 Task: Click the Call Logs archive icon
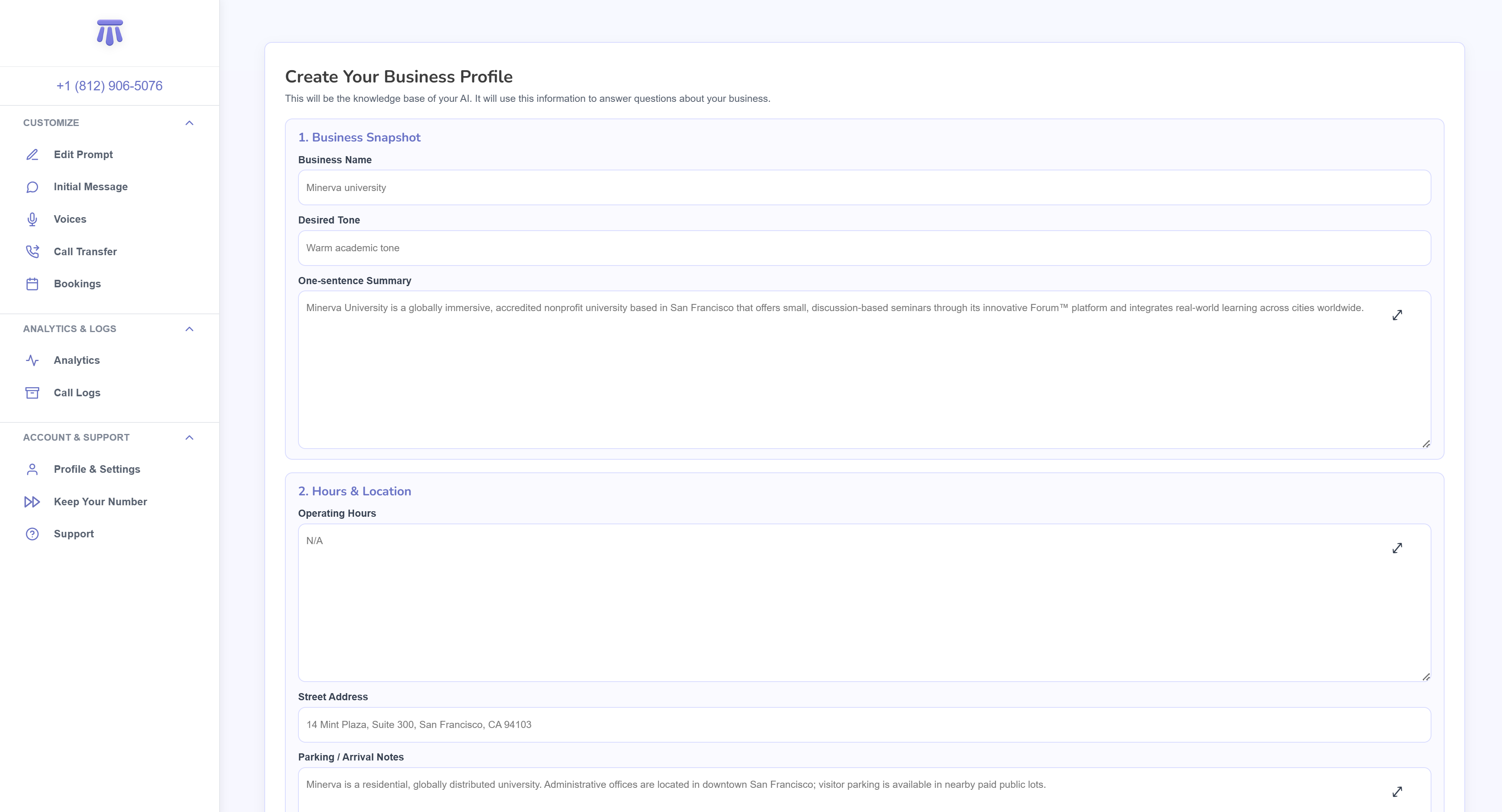32,393
